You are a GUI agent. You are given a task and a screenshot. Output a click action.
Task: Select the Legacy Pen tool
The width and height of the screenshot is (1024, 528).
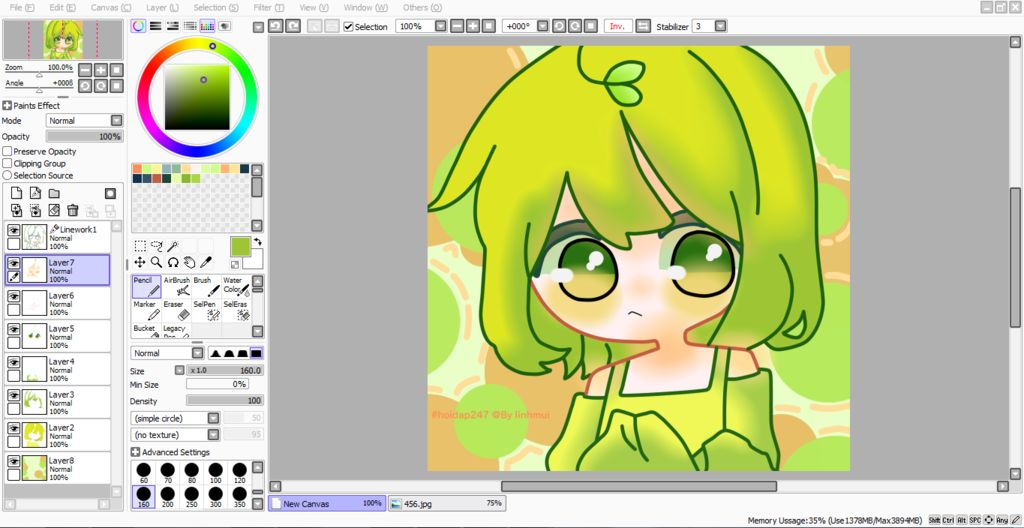(x=177, y=331)
